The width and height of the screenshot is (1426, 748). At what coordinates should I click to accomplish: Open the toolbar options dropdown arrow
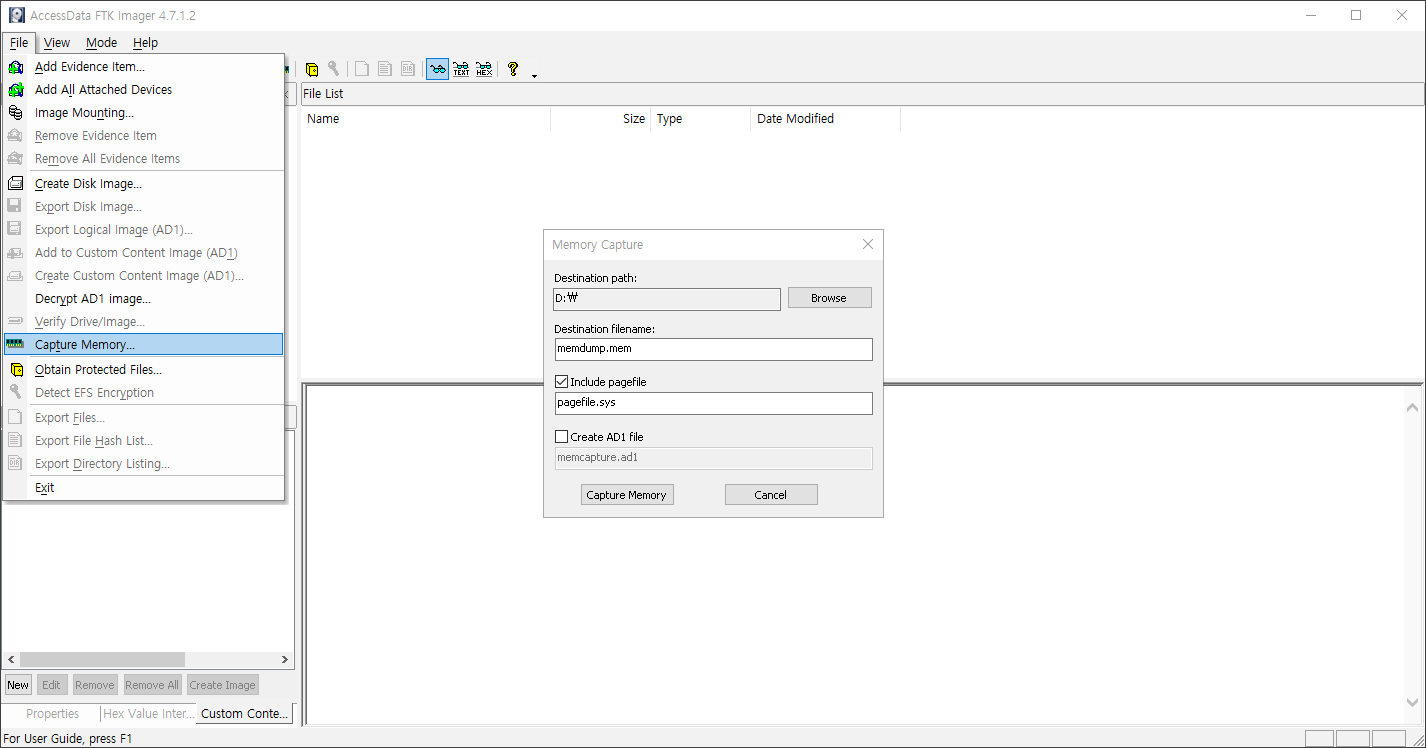pyautogui.click(x=534, y=75)
